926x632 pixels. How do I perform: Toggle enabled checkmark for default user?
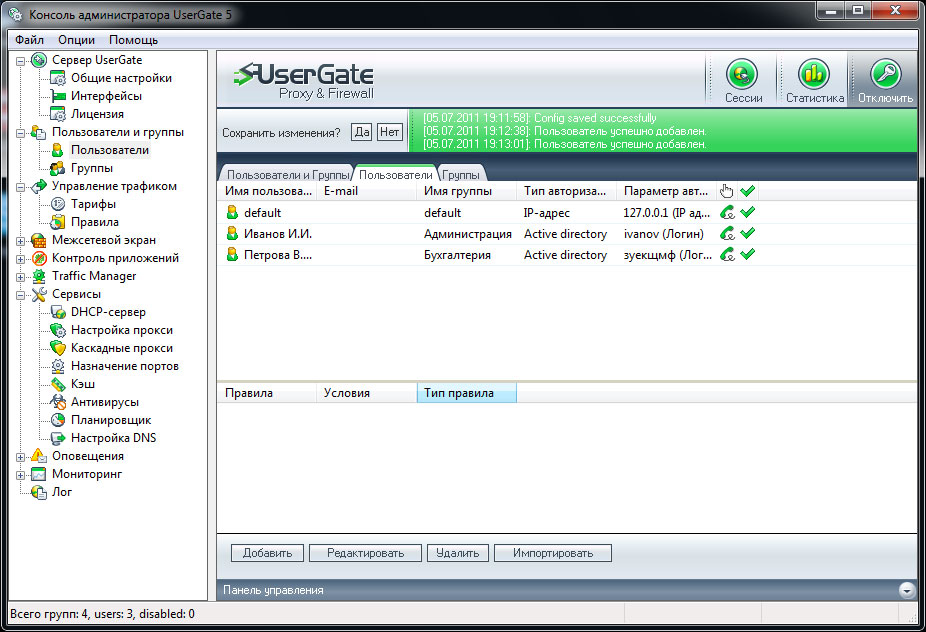[748, 212]
